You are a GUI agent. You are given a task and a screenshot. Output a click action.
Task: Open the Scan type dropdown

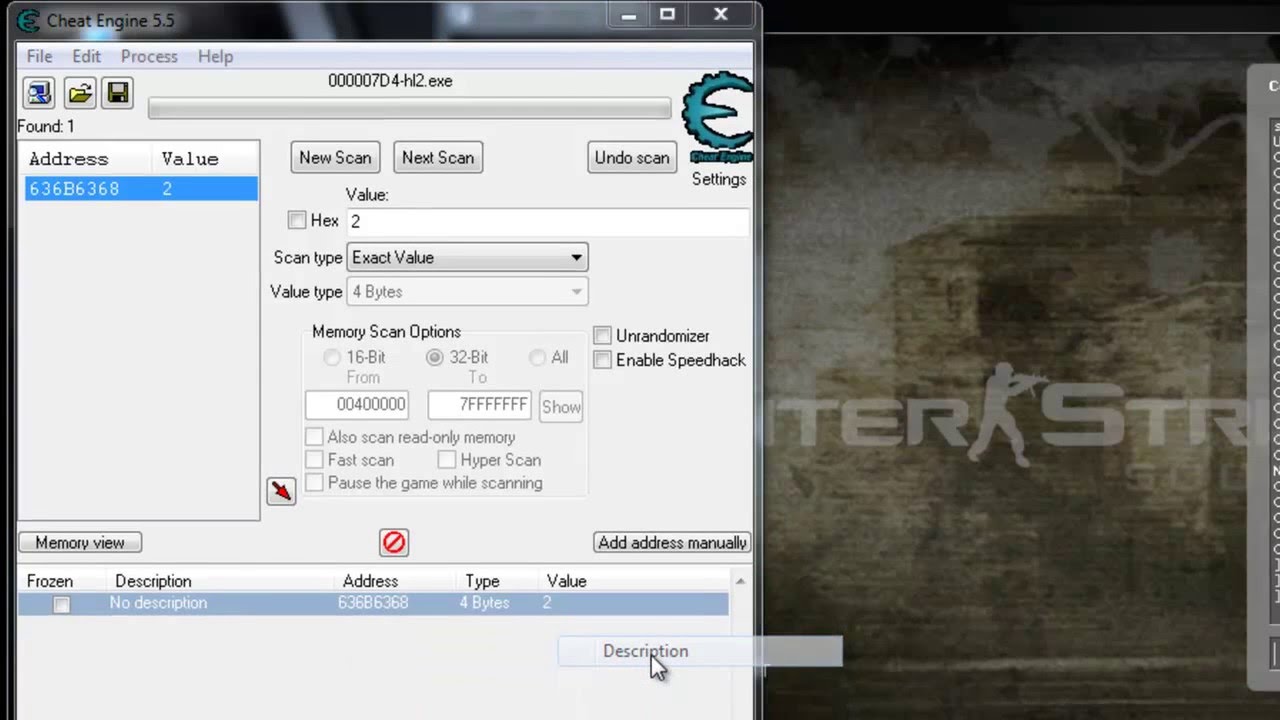click(x=467, y=258)
